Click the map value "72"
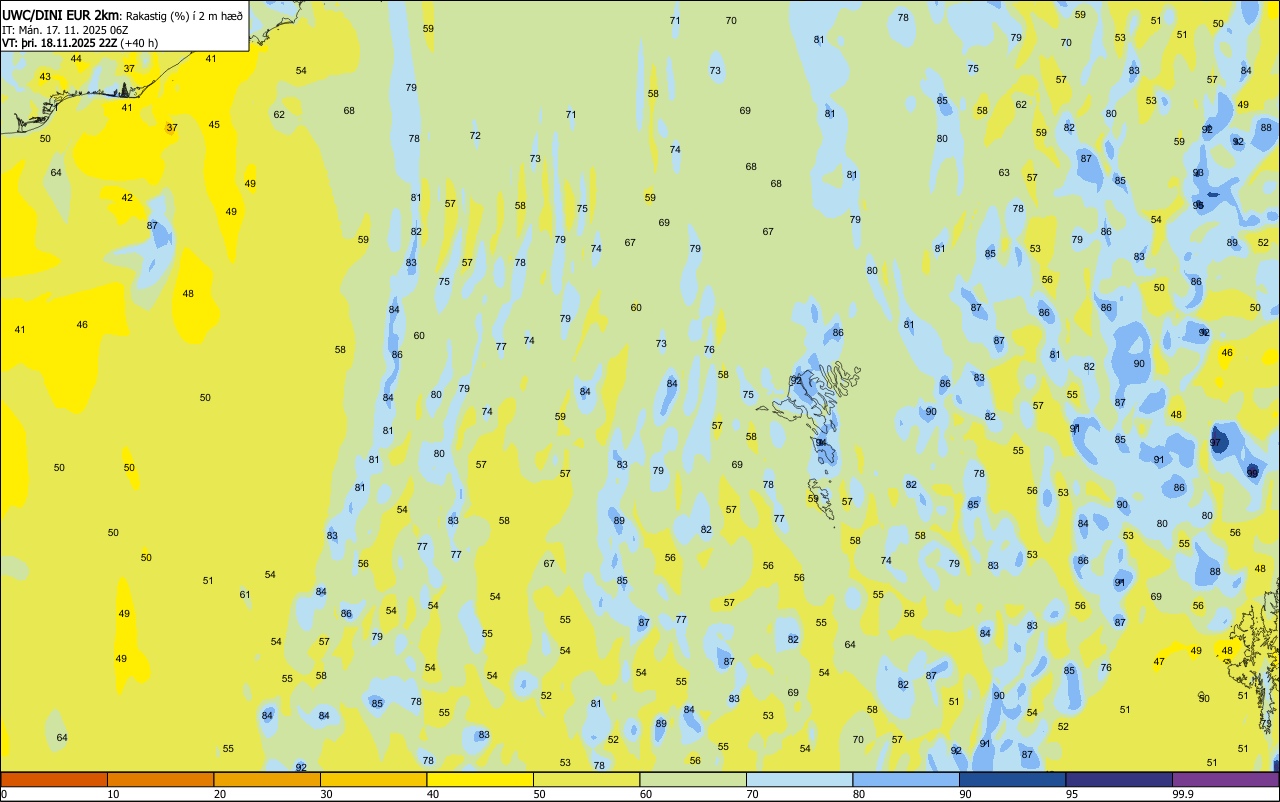This screenshot has height=802, width=1280. 475,136
